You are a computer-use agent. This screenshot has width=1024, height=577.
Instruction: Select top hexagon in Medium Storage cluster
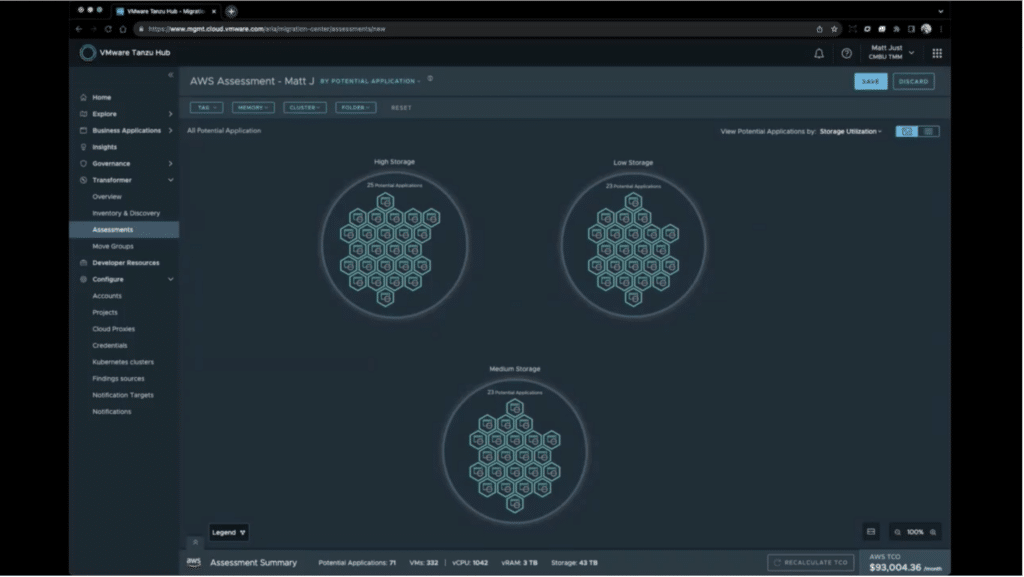pos(515,408)
